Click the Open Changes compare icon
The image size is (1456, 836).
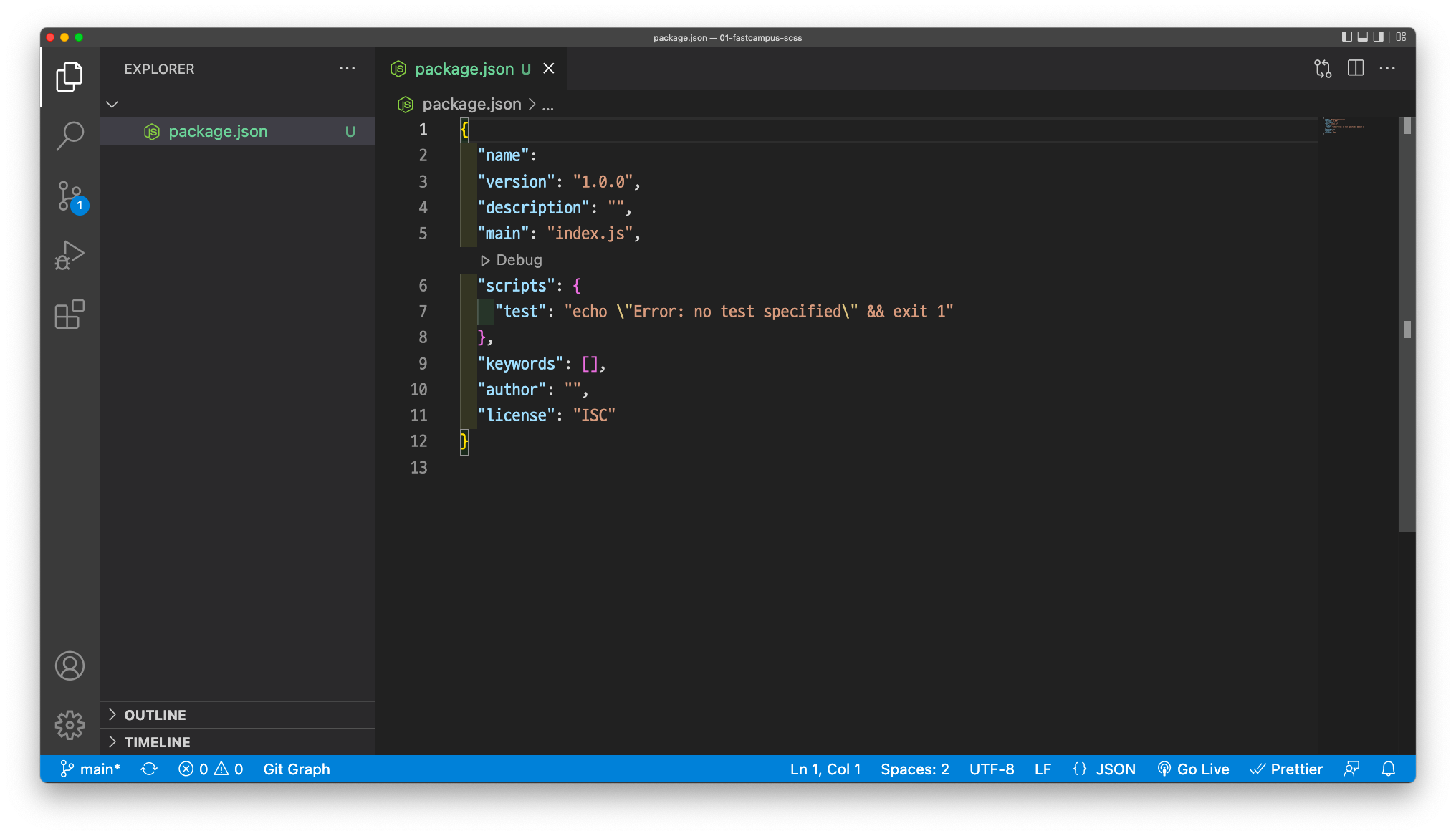(1323, 69)
